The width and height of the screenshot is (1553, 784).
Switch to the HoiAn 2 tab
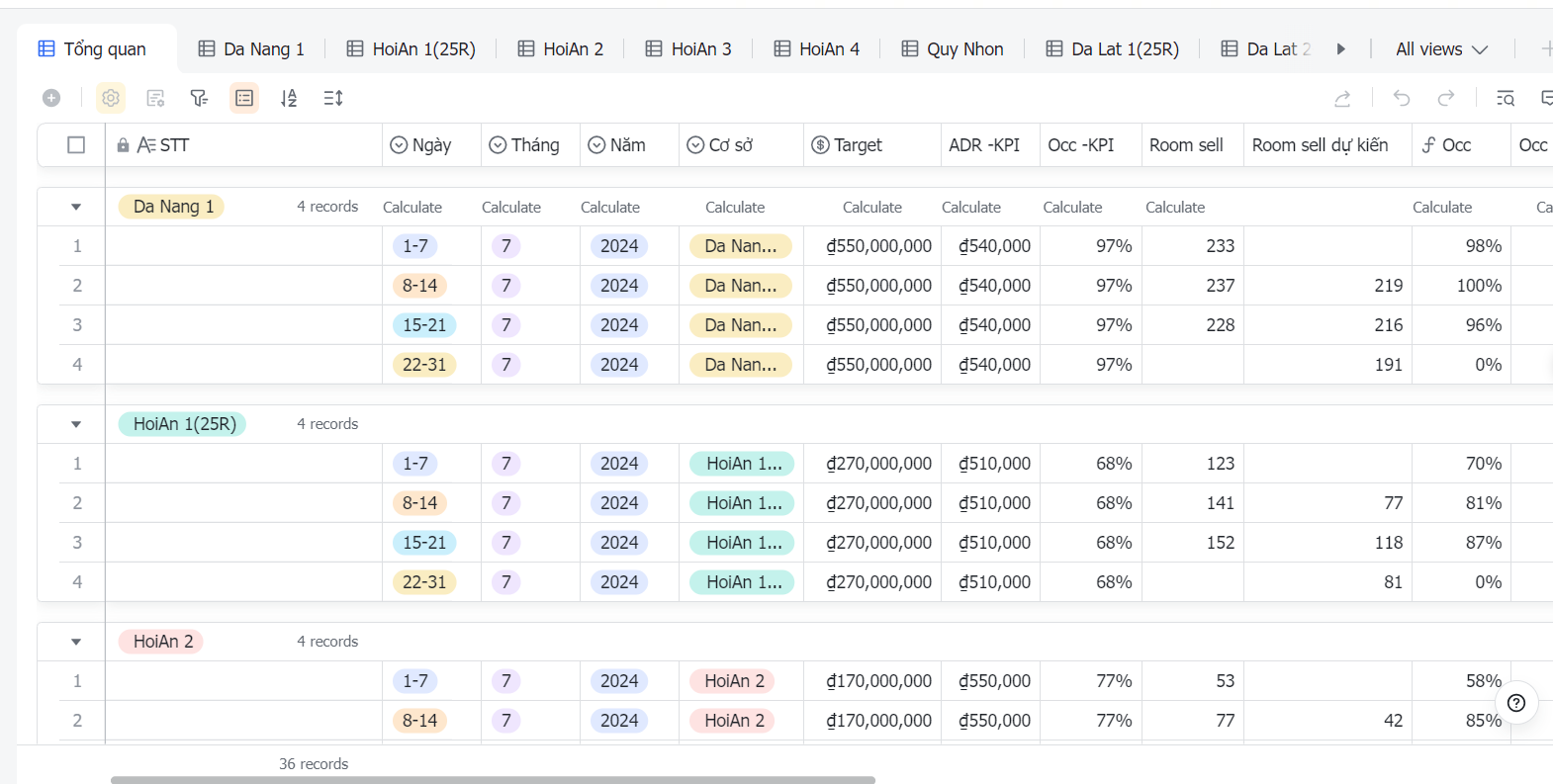(x=561, y=48)
